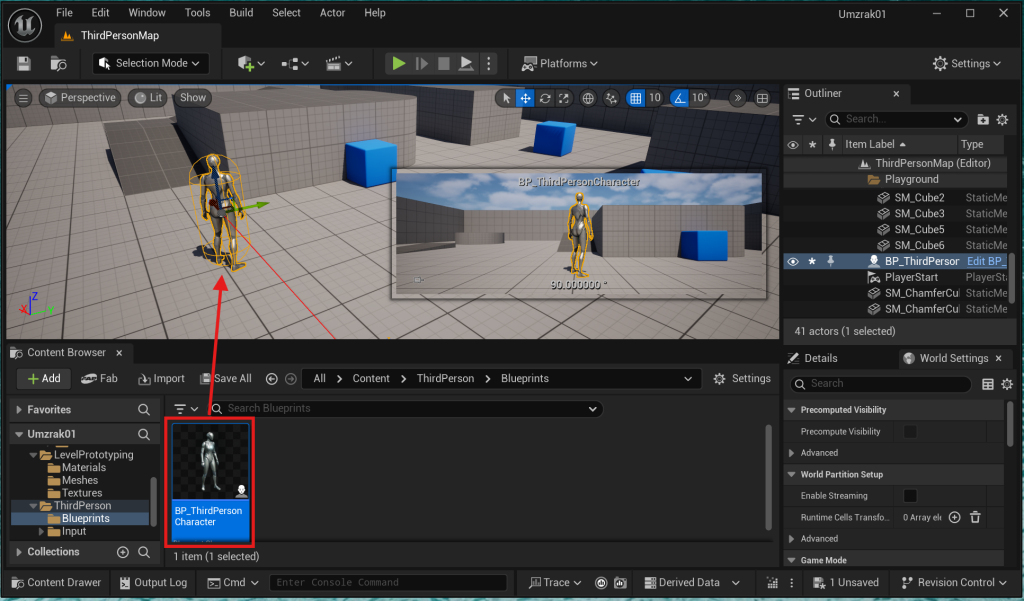Image resolution: width=1024 pixels, height=601 pixels.
Task: Activate the Rotate gizmo tool
Action: click(545, 98)
